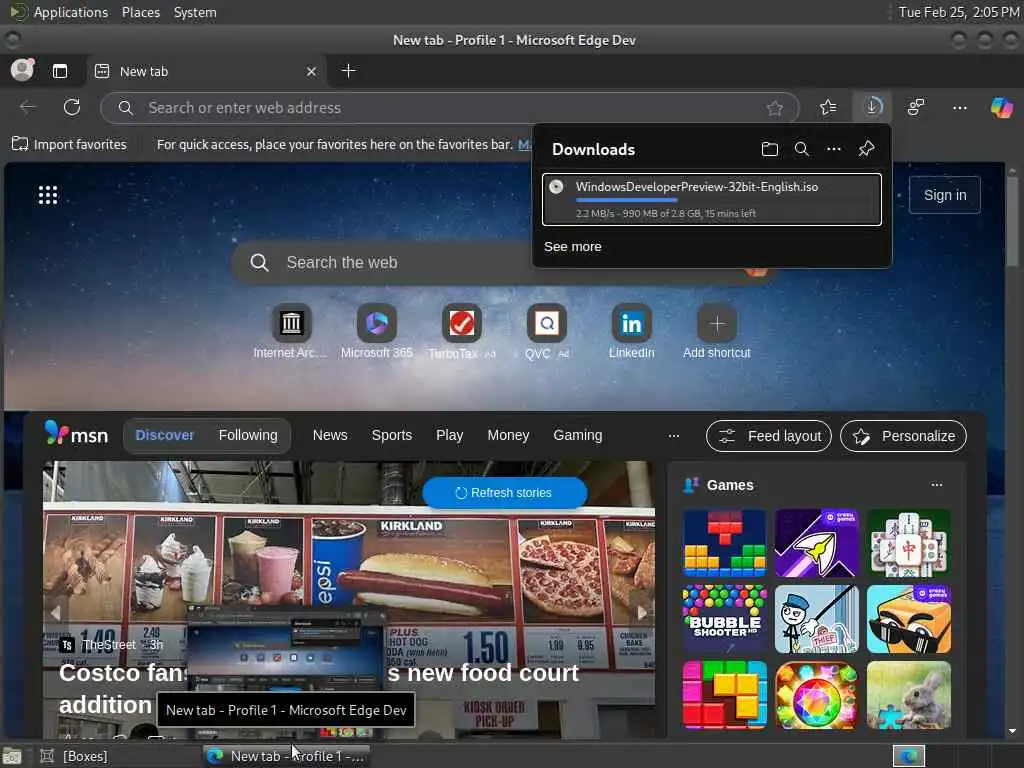The image size is (1024, 768).
Task: Open Settings and more ellipsis menu
Action: 959,107
